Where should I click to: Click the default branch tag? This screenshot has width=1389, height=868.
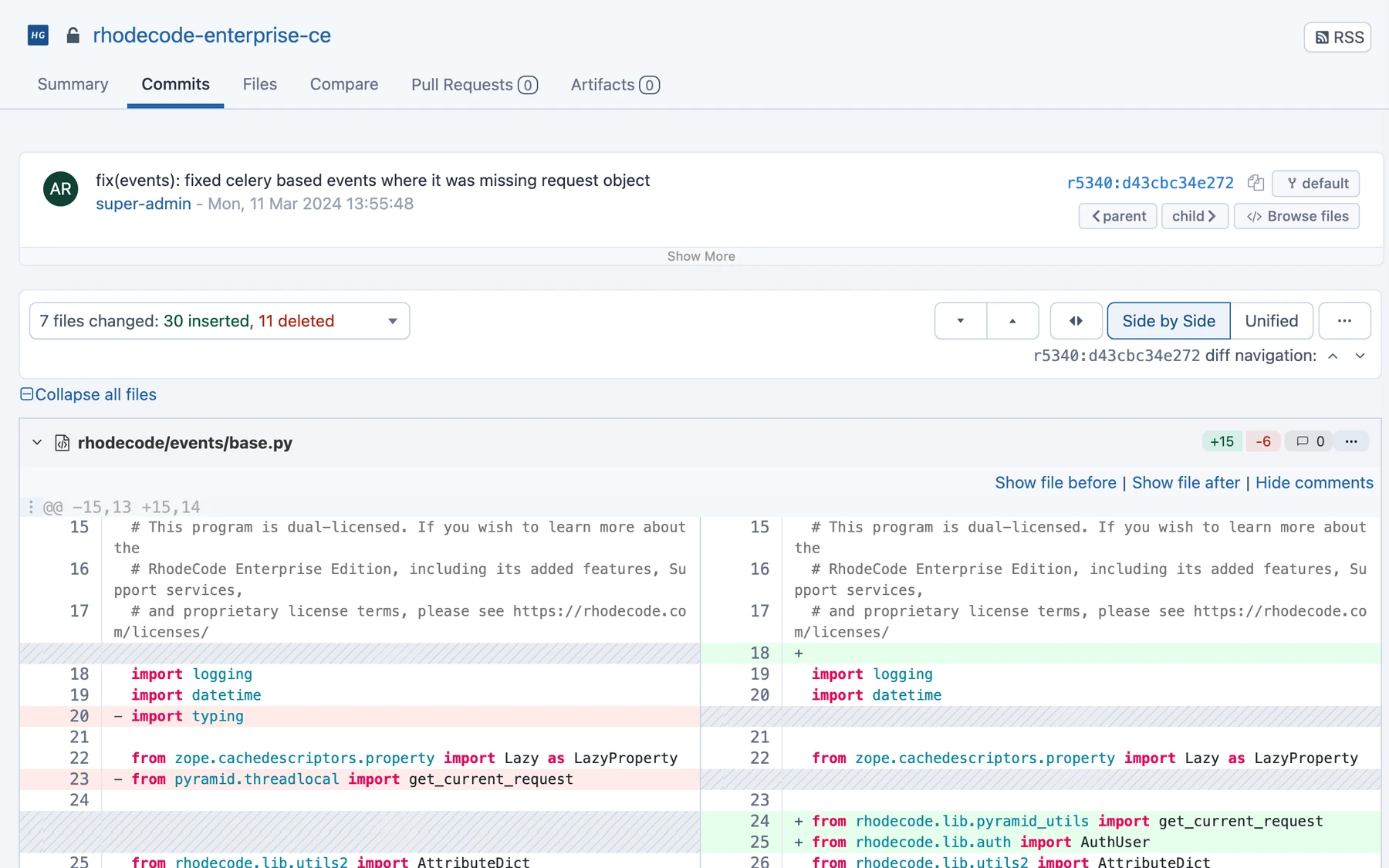point(1316,184)
